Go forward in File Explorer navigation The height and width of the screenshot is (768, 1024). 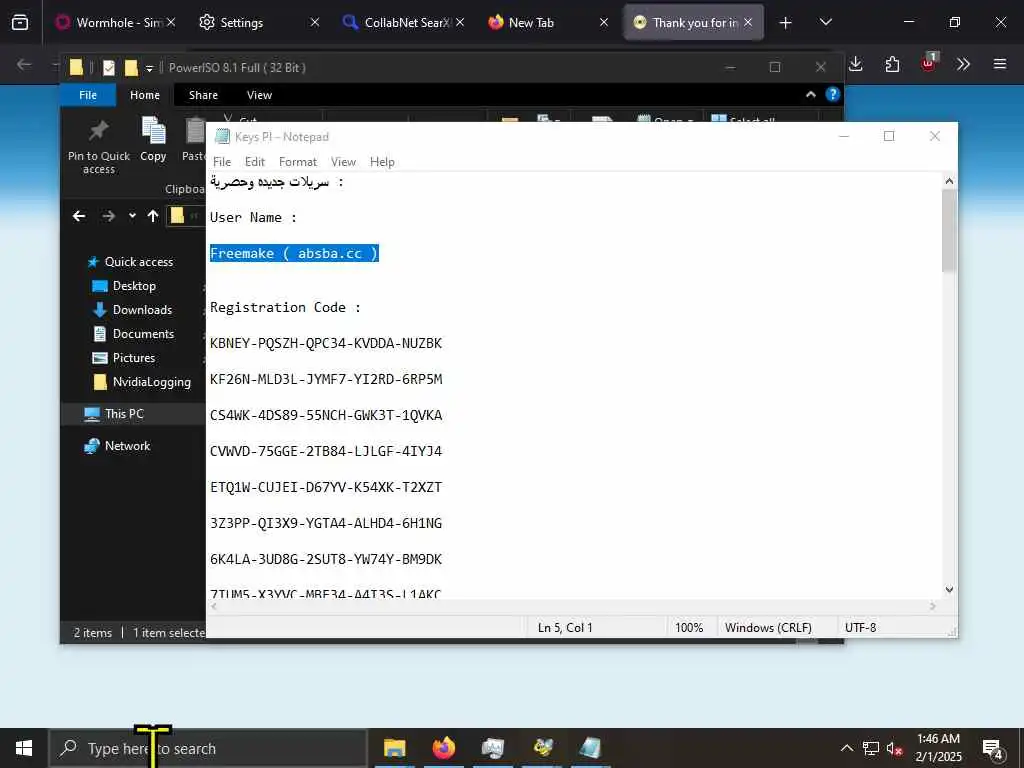(108, 216)
